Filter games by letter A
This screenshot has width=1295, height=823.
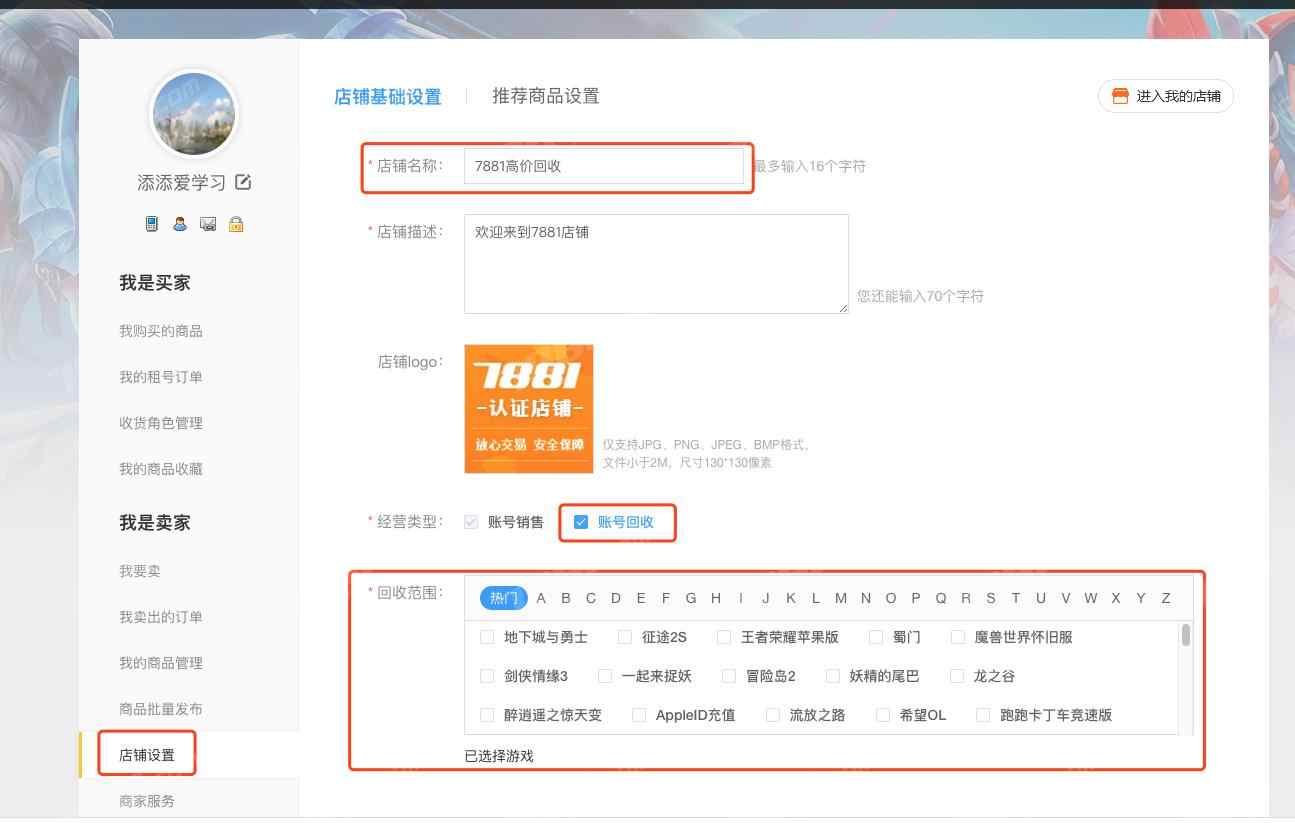(x=541, y=598)
